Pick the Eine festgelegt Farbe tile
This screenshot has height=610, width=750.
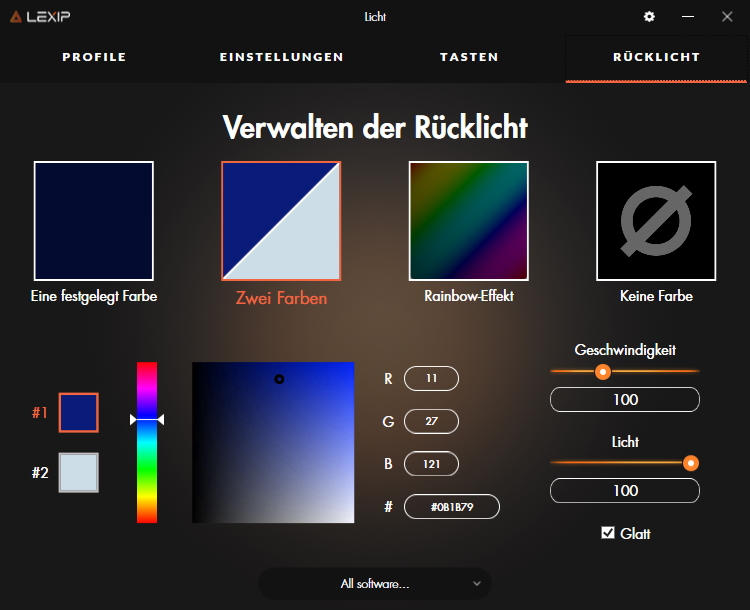click(x=94, y=220)
